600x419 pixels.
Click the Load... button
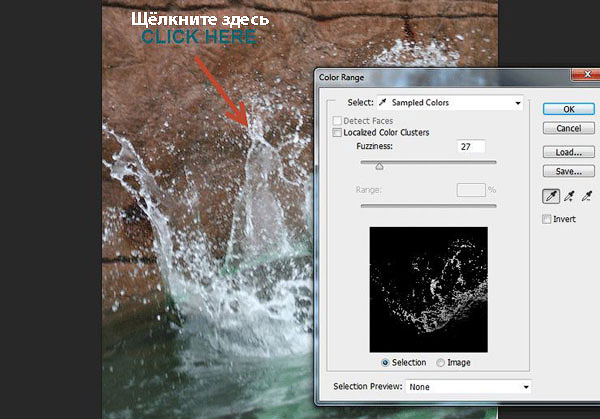coord(569,152)
